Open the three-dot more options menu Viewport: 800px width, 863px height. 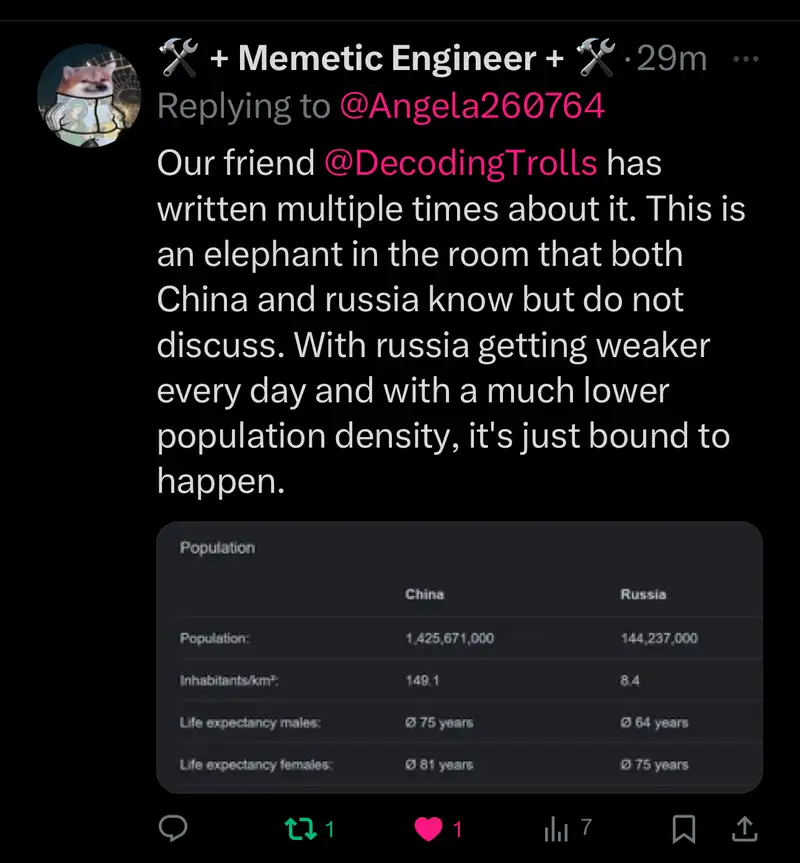coord(746,59)
